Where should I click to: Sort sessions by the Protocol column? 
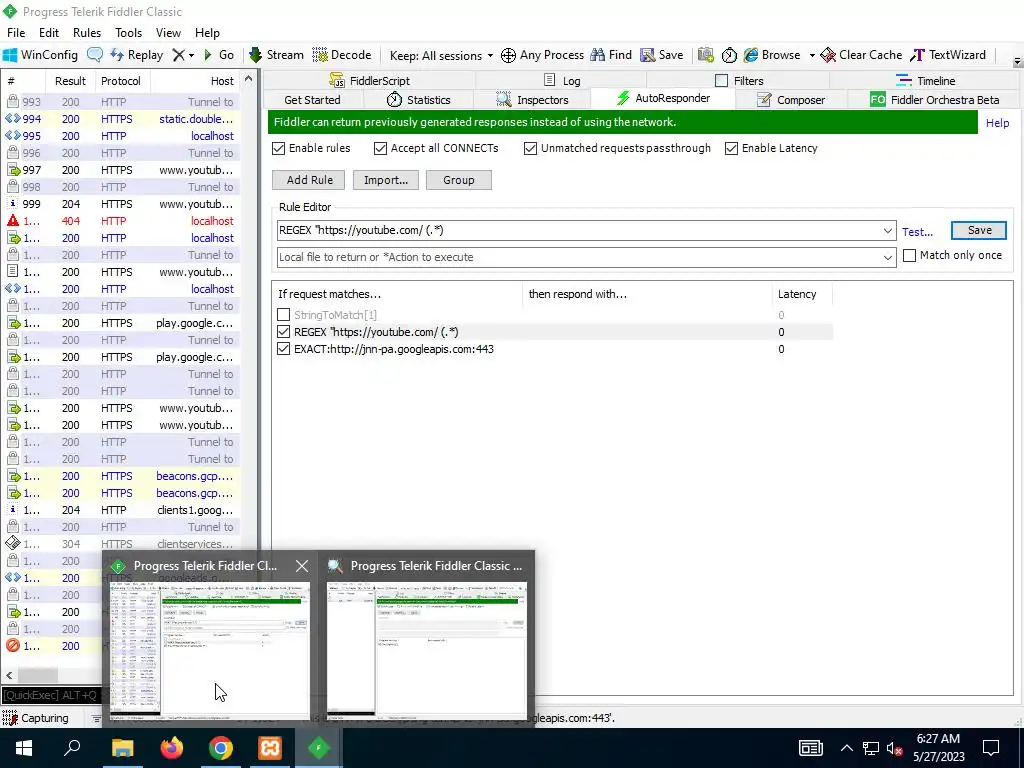(121, 81)
